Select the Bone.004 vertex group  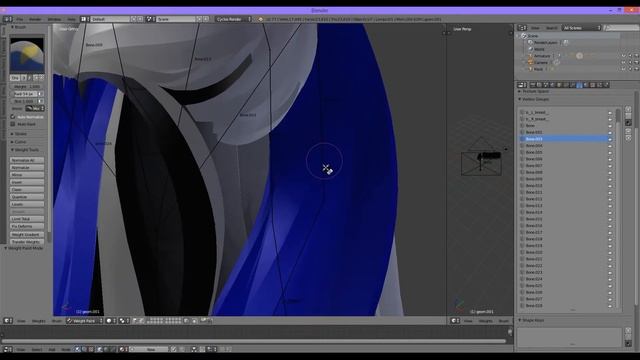pyautogui.click(x=565, y=146)
